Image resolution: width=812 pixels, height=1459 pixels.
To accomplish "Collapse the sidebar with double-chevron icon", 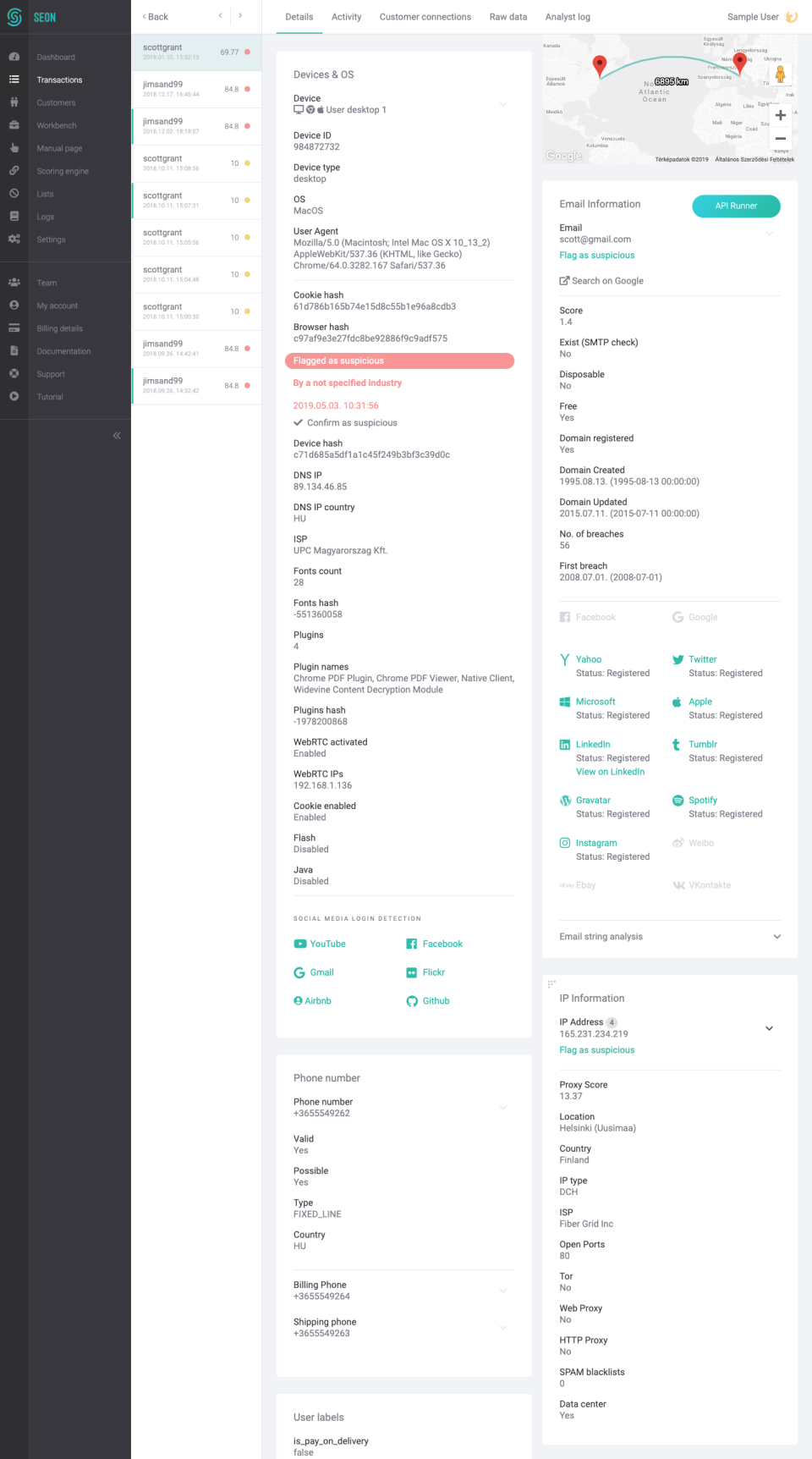I will point(117,435).
